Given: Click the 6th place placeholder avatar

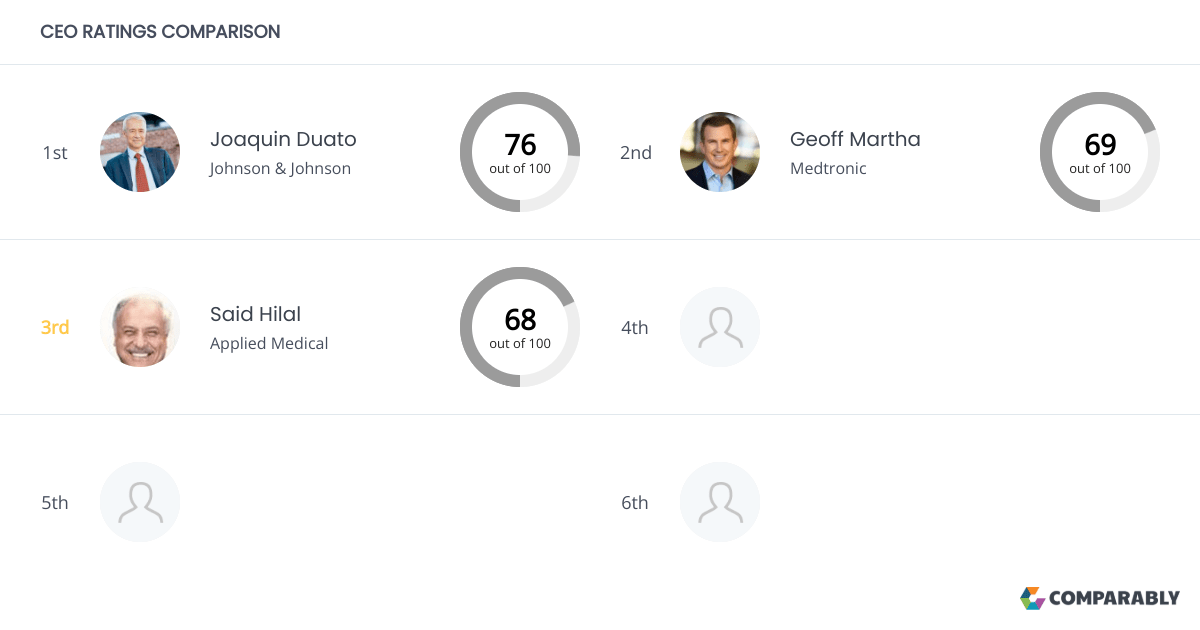Looking at the screenshot, I should pos(720,502).
